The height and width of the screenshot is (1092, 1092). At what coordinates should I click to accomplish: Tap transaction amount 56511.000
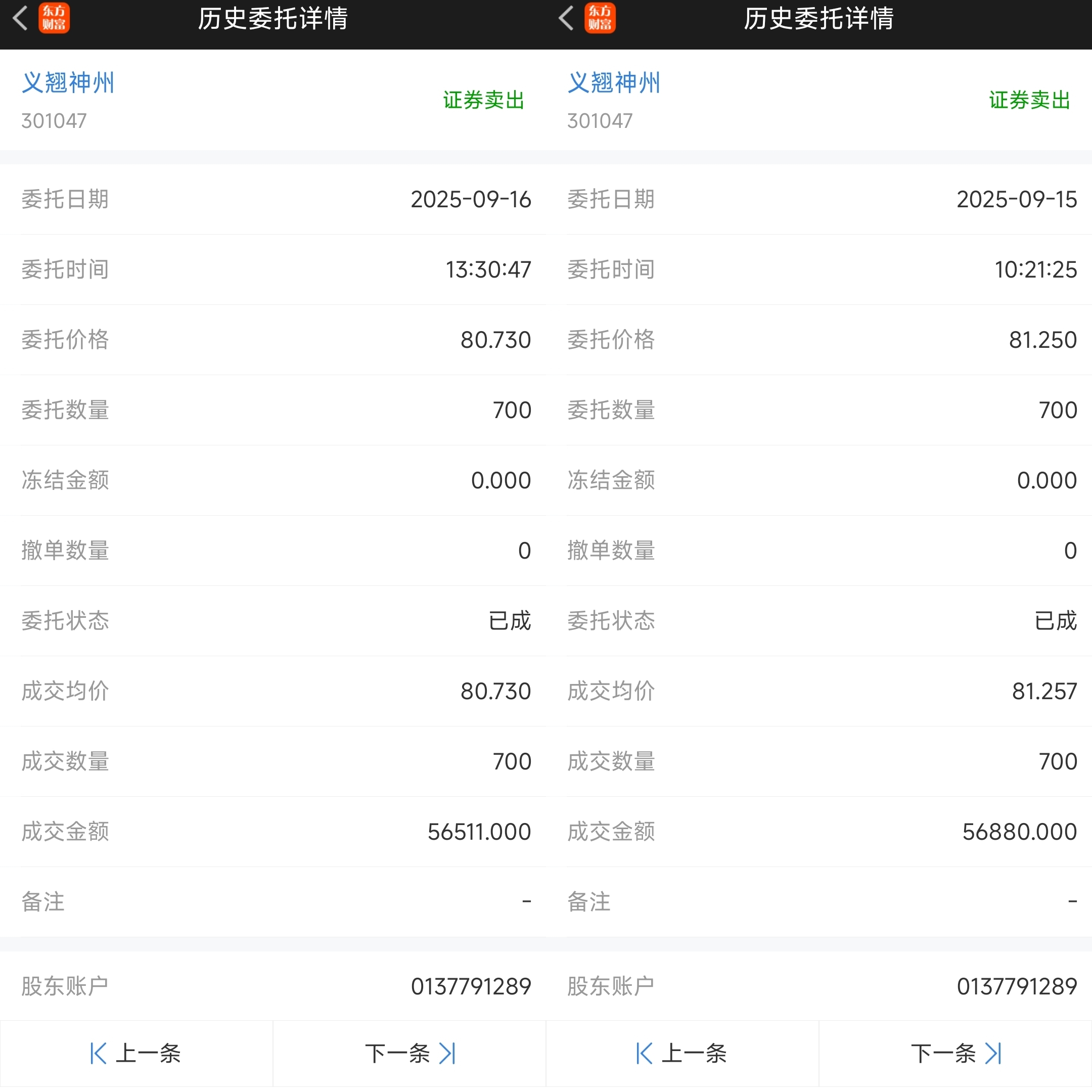coord(479,832)
